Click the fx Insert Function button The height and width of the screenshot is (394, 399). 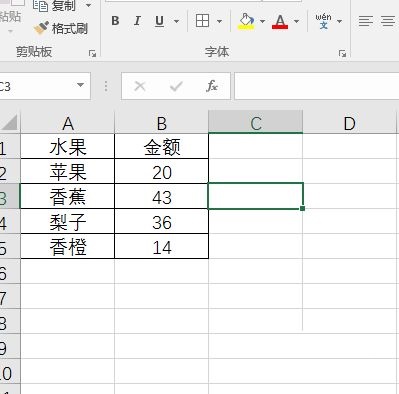point(212,86)
